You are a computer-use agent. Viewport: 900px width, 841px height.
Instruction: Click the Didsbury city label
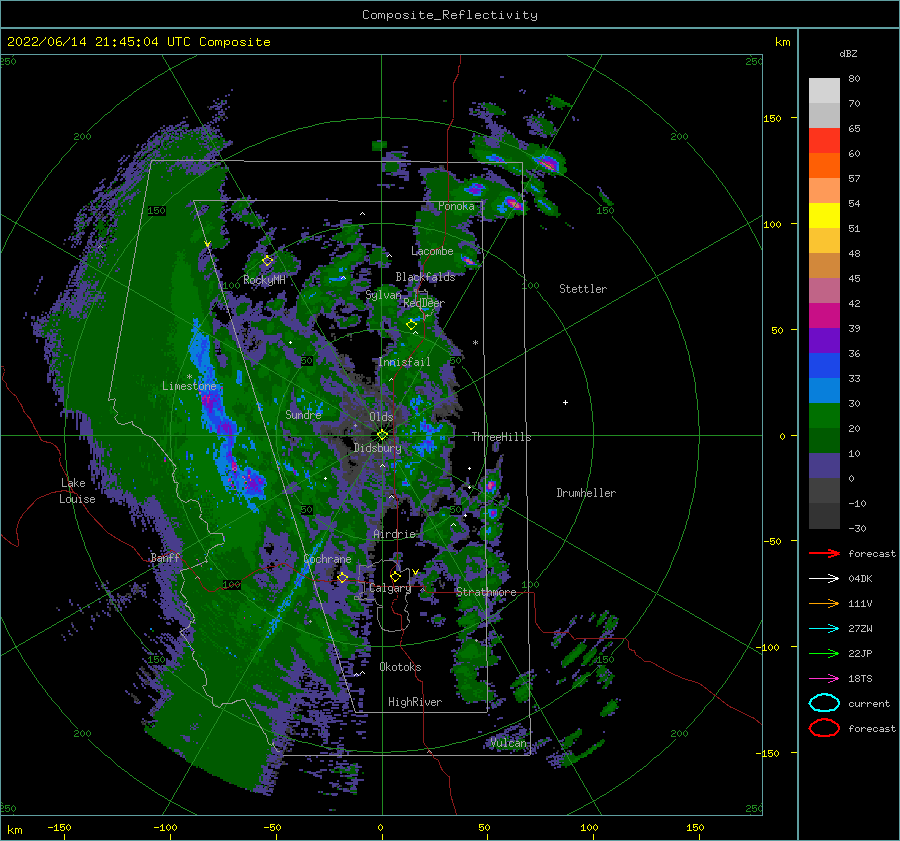click(x=378, y=448)
